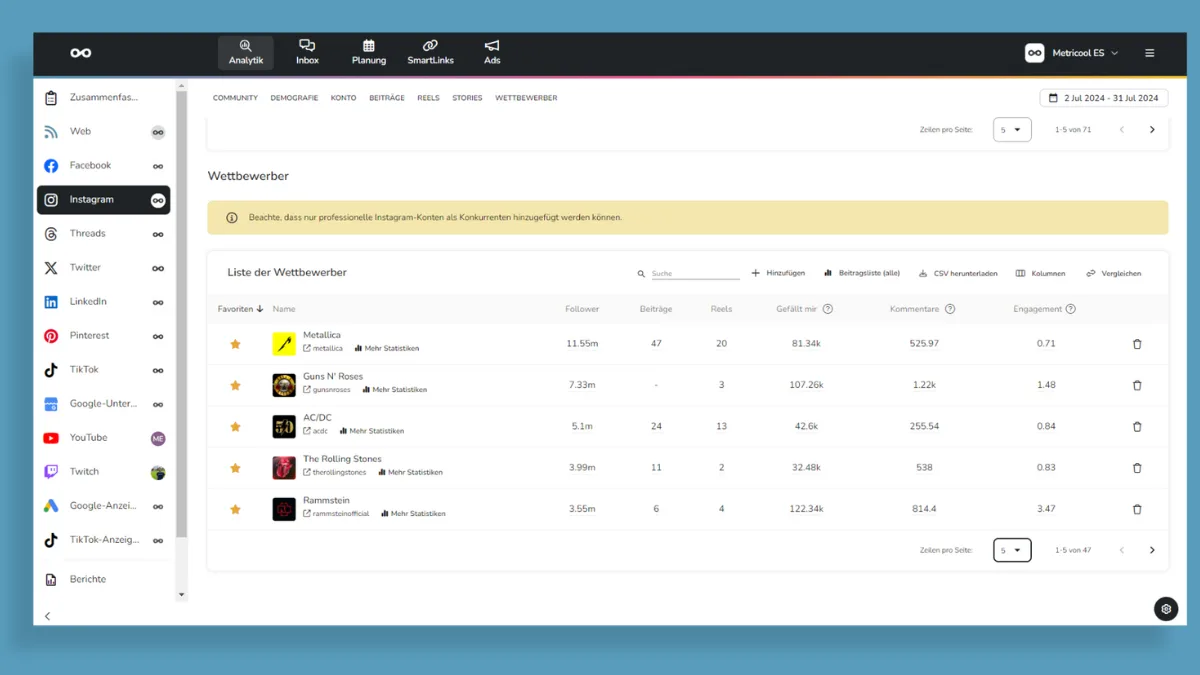The width and height of the screenshot is (1200, 675).
Task: Delete Metallica from competitors list
Action: [1137, 344]
